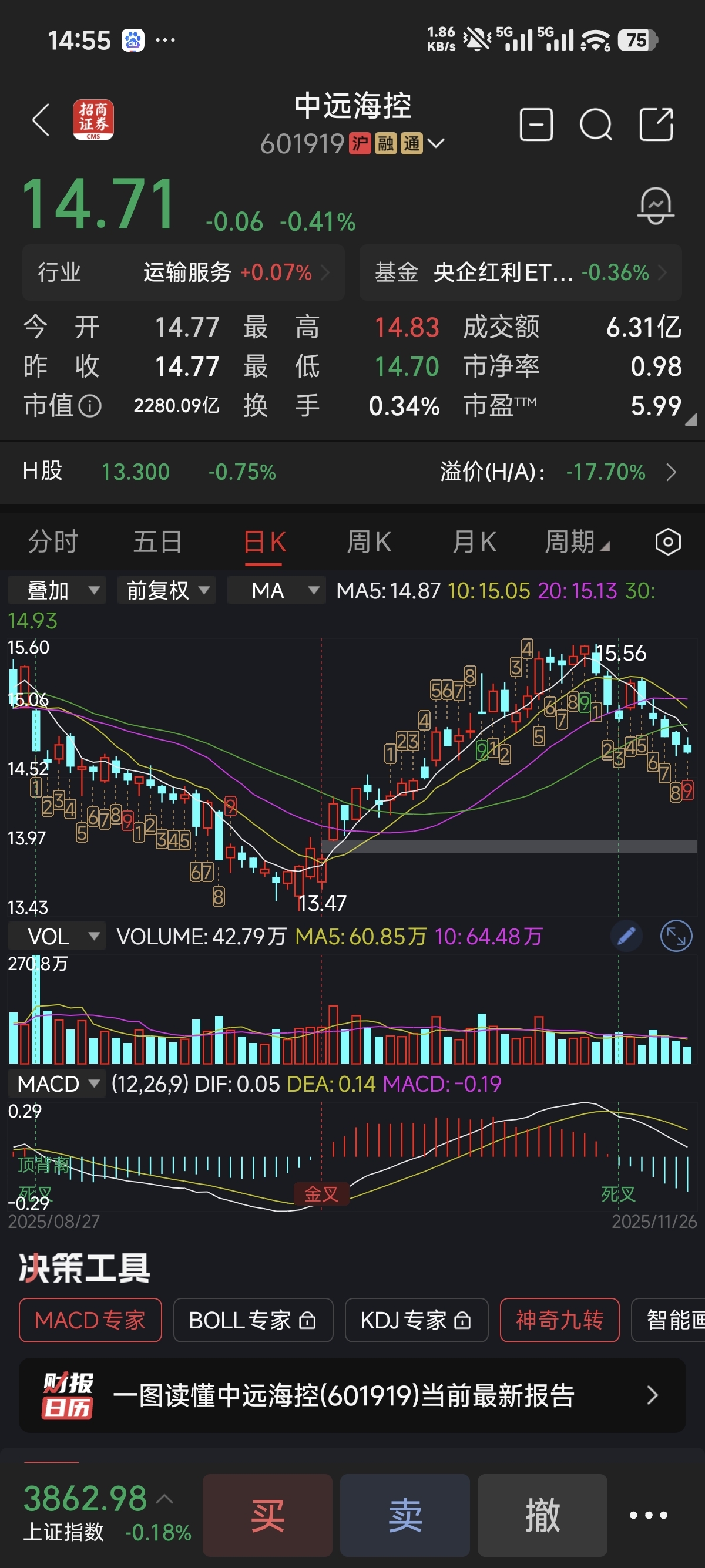Switch to the 周K tab

pos(369,541)
